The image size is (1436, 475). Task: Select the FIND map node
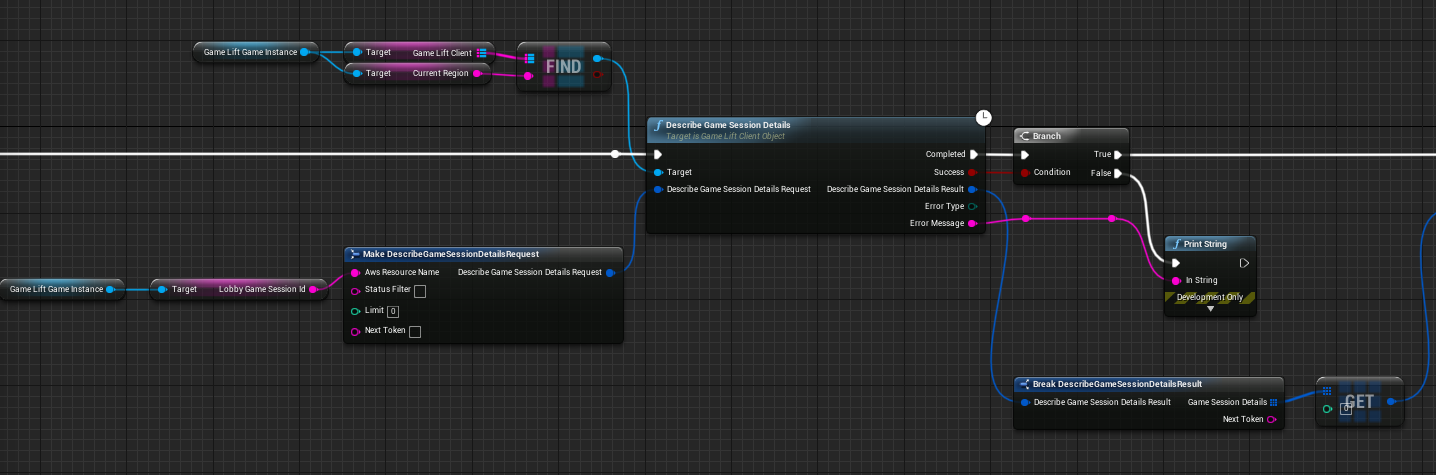563,67
